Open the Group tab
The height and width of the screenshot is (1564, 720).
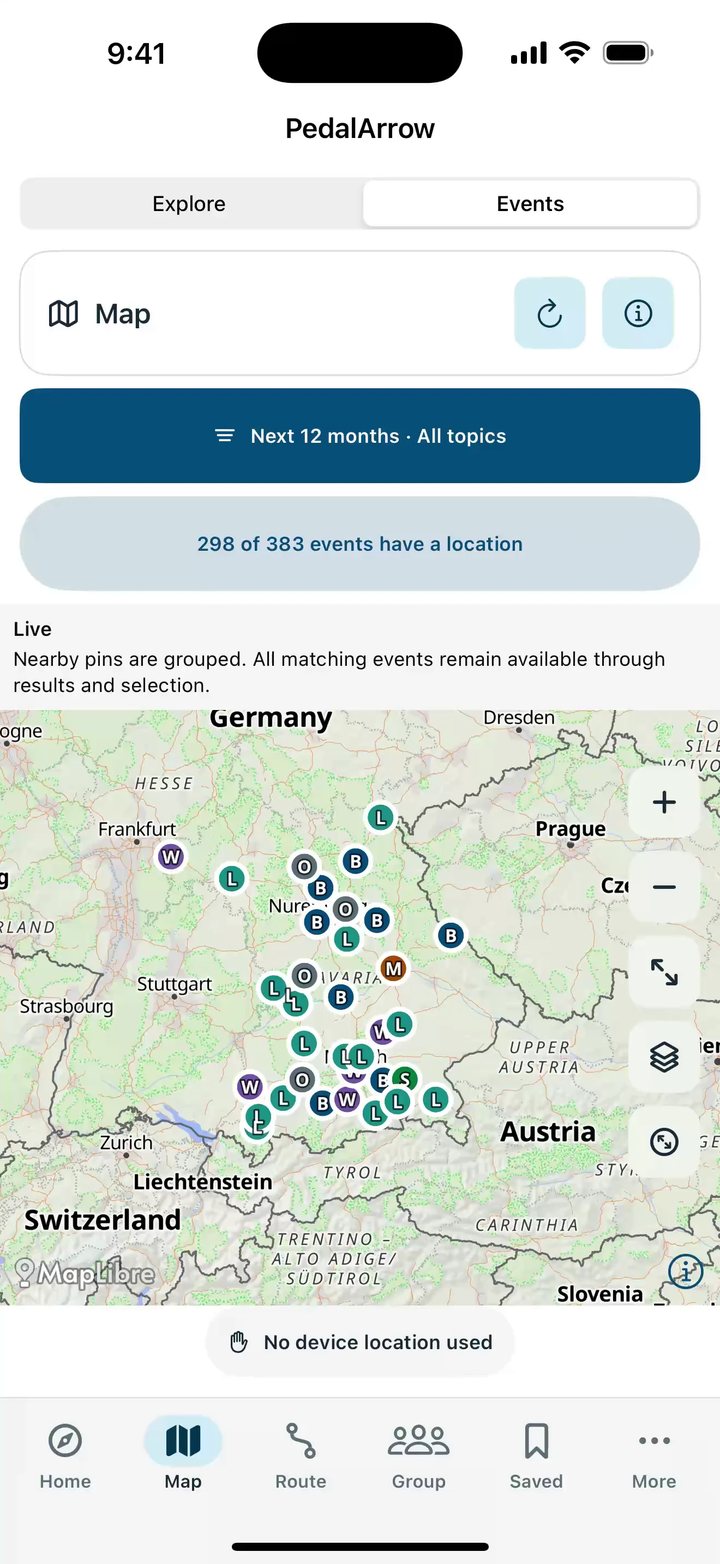pyautogui.click(x=419, y=1456)
